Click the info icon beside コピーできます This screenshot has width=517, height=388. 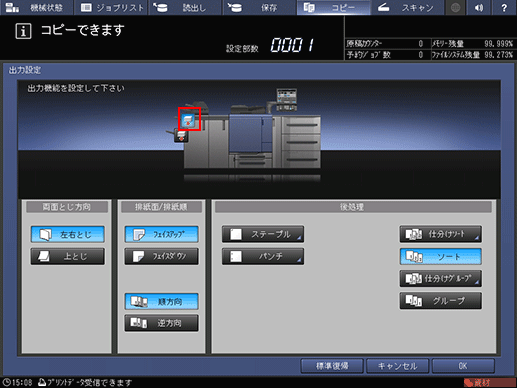[23, 32]
